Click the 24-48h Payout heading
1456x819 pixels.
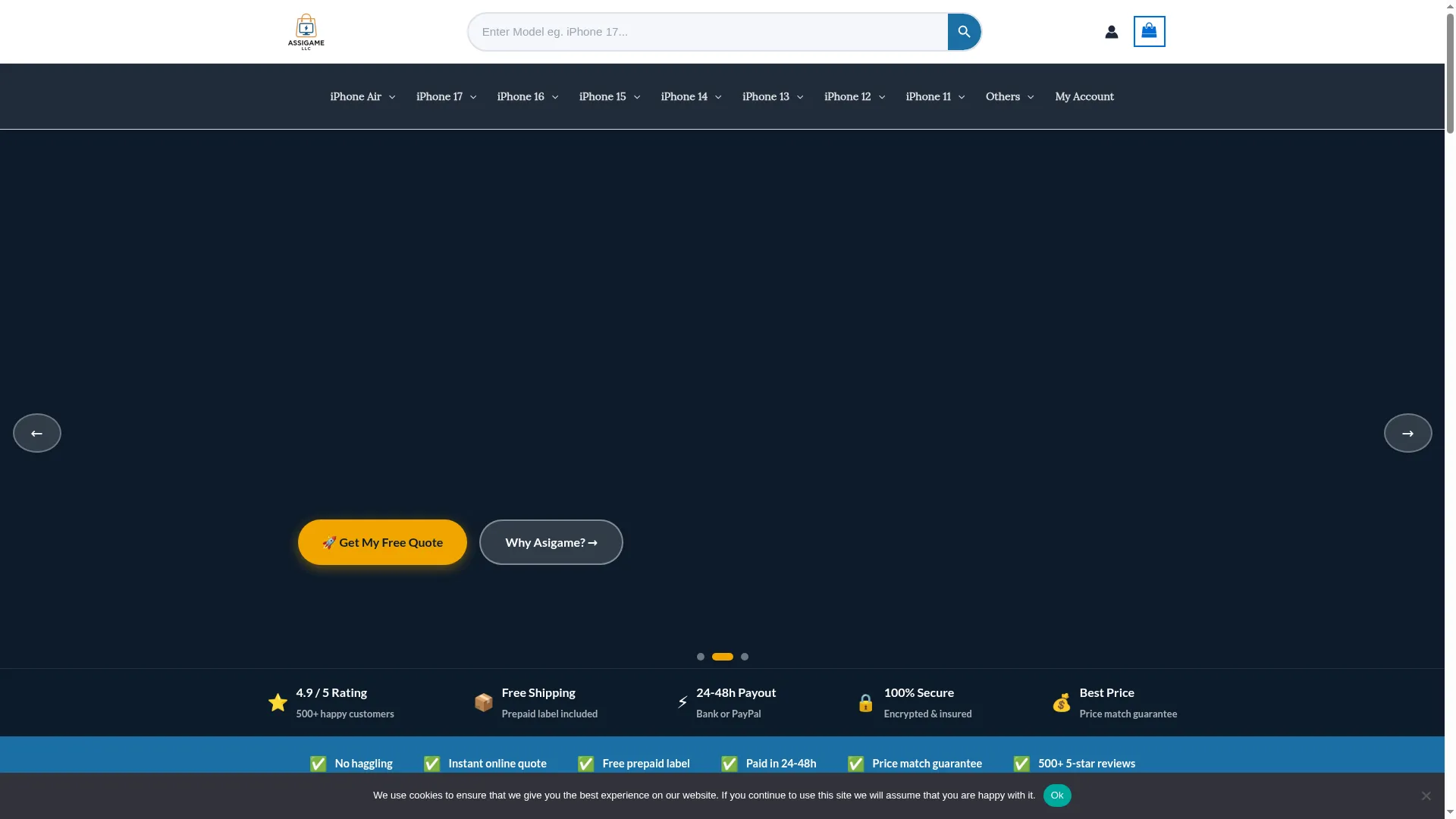click(736, 693)
